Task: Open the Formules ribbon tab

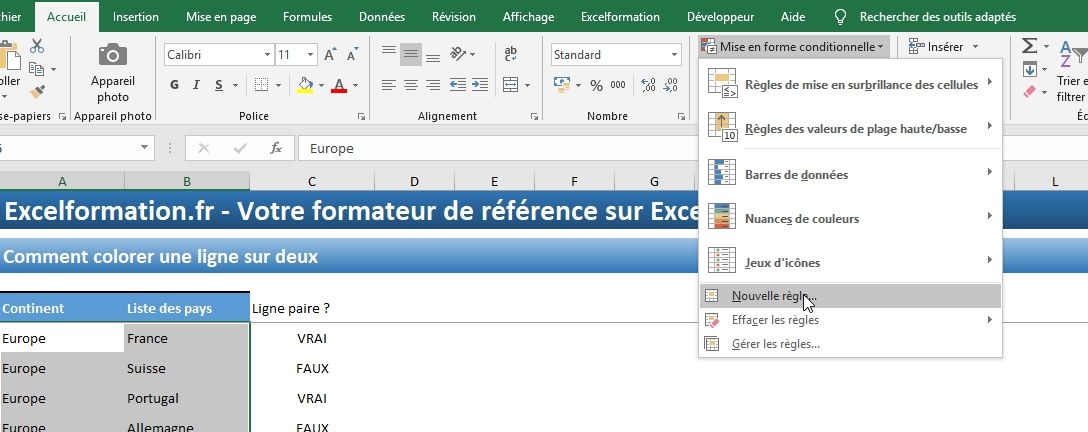Action: (x=307, y=17)
